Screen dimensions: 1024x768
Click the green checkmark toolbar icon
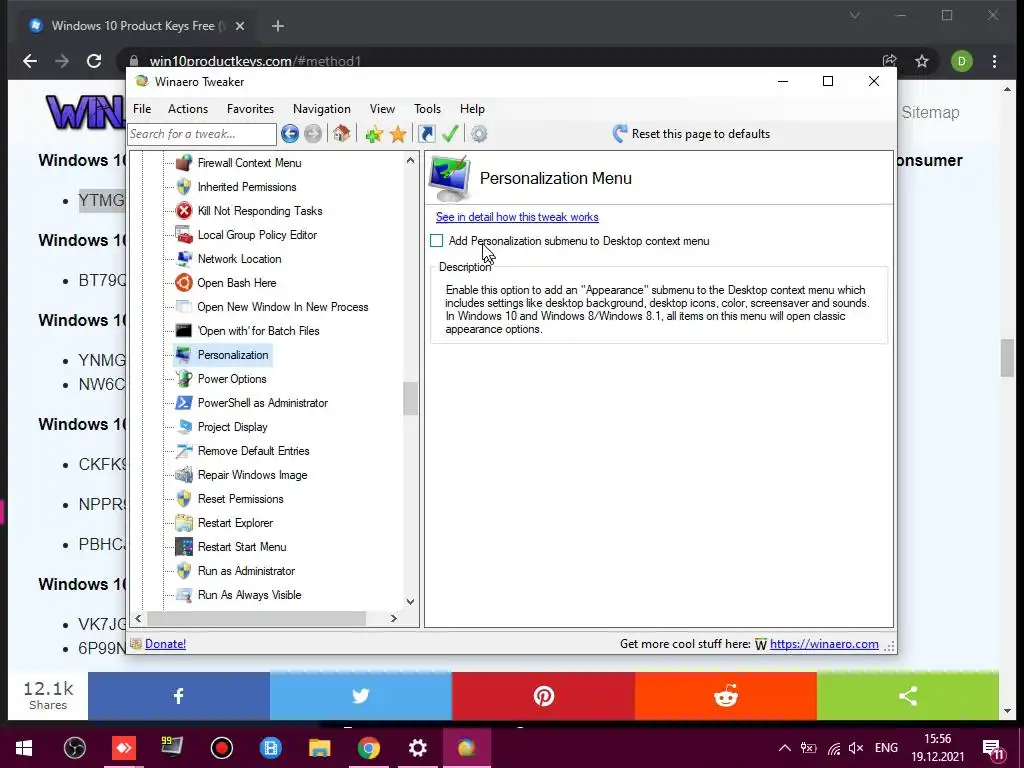450,134
